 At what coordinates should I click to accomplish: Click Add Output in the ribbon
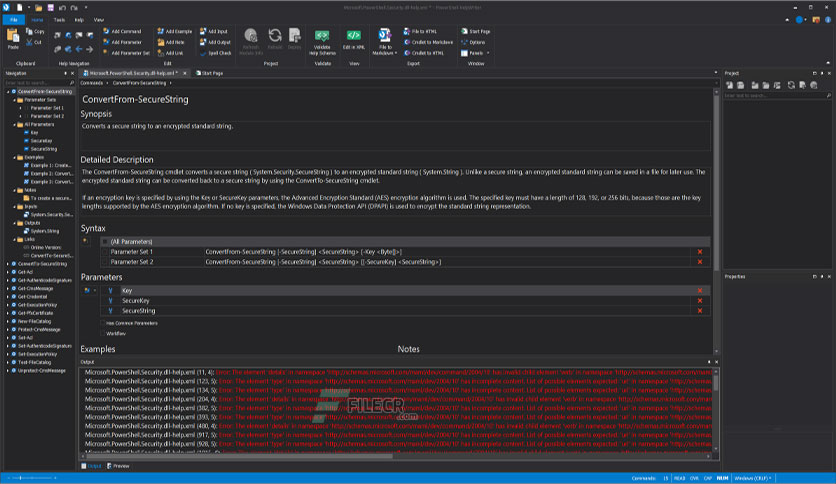[215, 42]
